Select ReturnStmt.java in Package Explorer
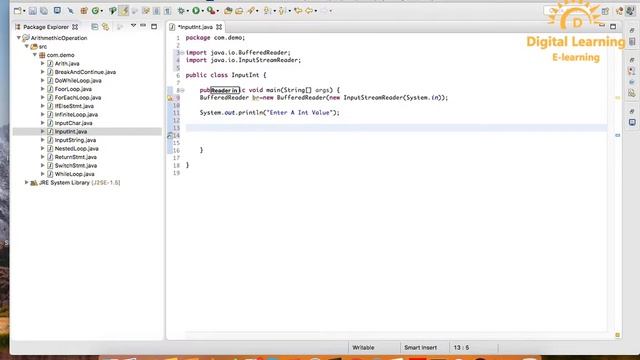This screenshot has width=640, height=360. point(76,157)
